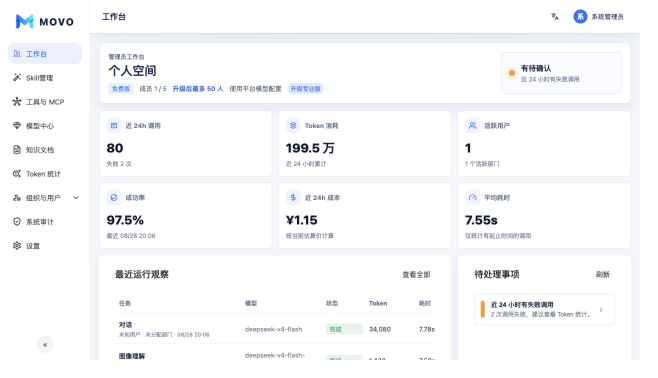Toggle the theme button at sidebar bottom
The height and width of the screenshot is (378, 658).
45,345
